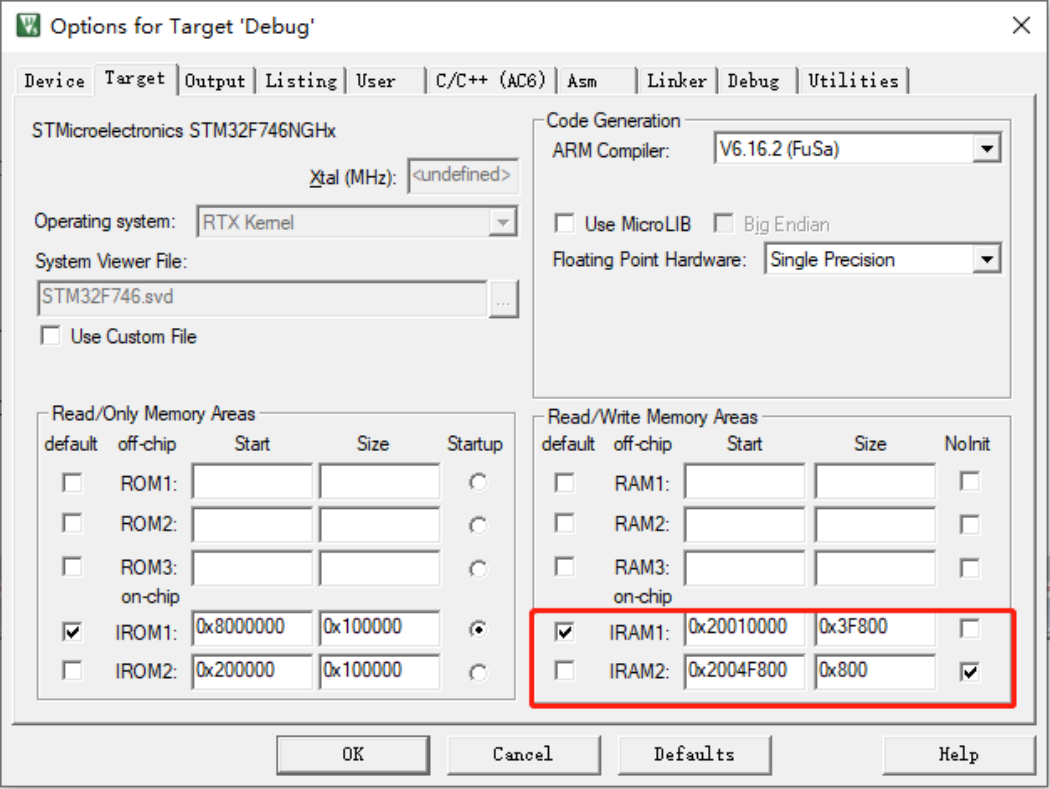The height and width of the screenshot is (789, 1050).
Task: Switch to the Linker tab
Action: (x=676, y=81)
